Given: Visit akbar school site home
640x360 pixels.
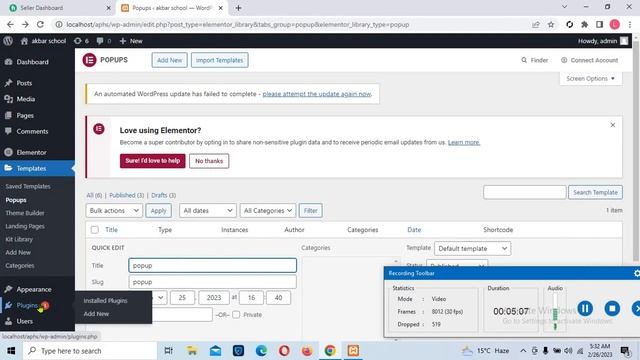Looking at the screenshot, I should [43, 41].
